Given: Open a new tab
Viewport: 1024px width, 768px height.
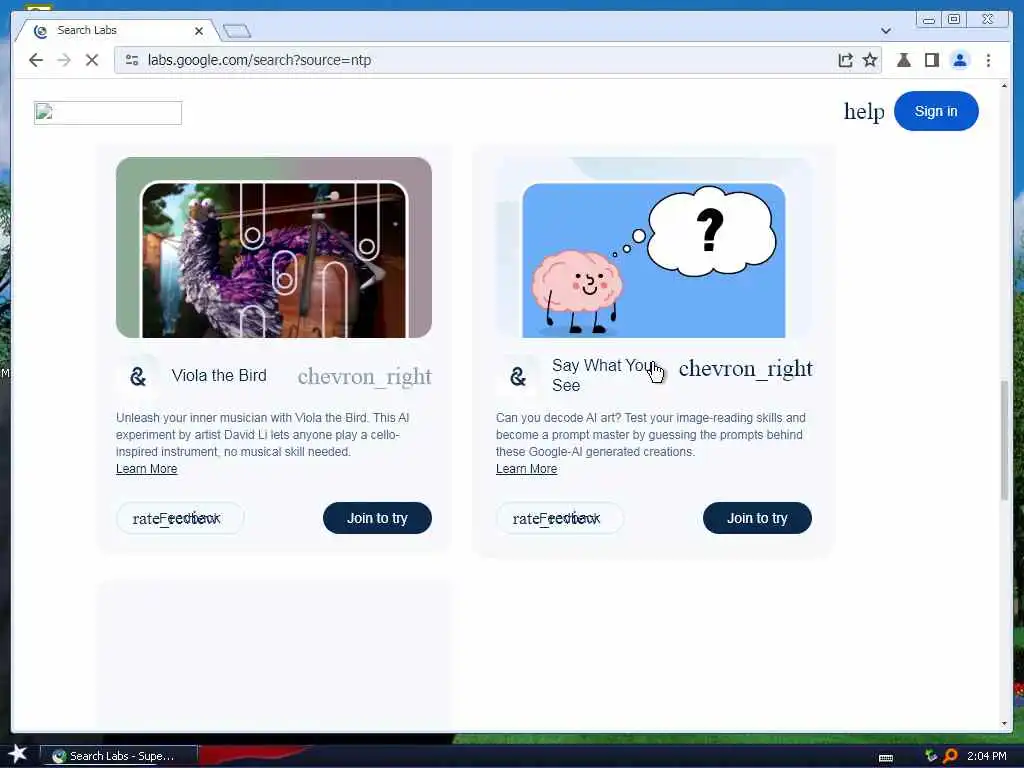Looking at the screenshot, I should pos(236,31).
